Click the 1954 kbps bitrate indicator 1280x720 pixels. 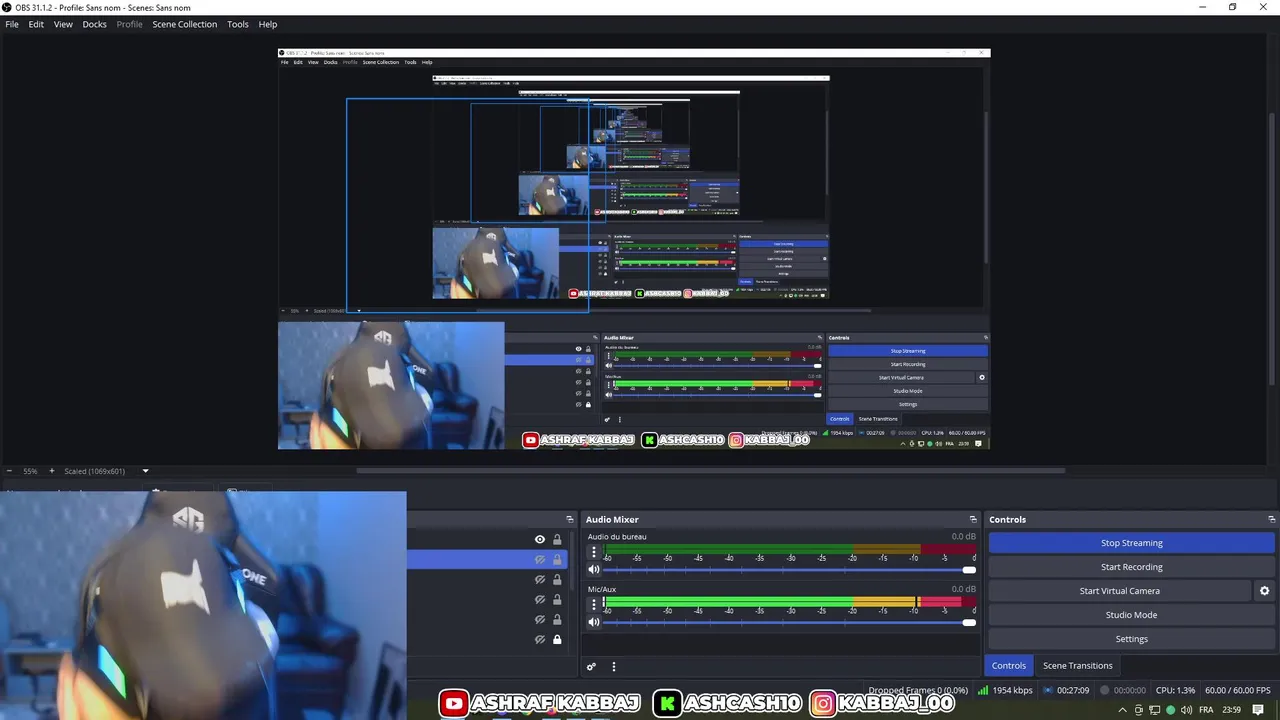(1006, 690)
